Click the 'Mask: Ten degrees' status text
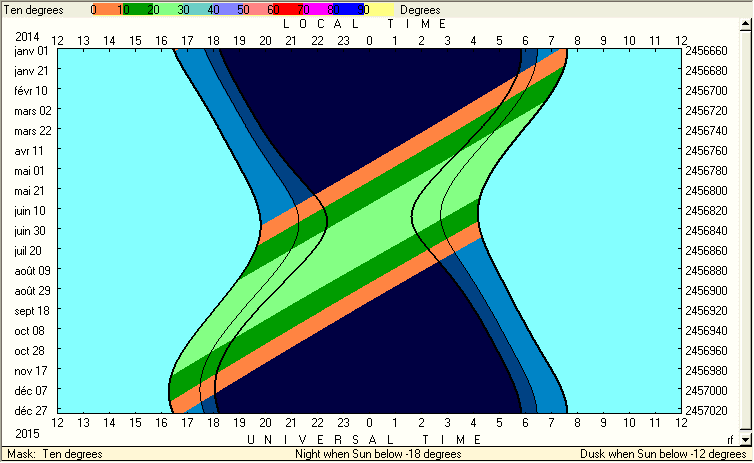Screen dimensions: 754x463 pos(55,454)
